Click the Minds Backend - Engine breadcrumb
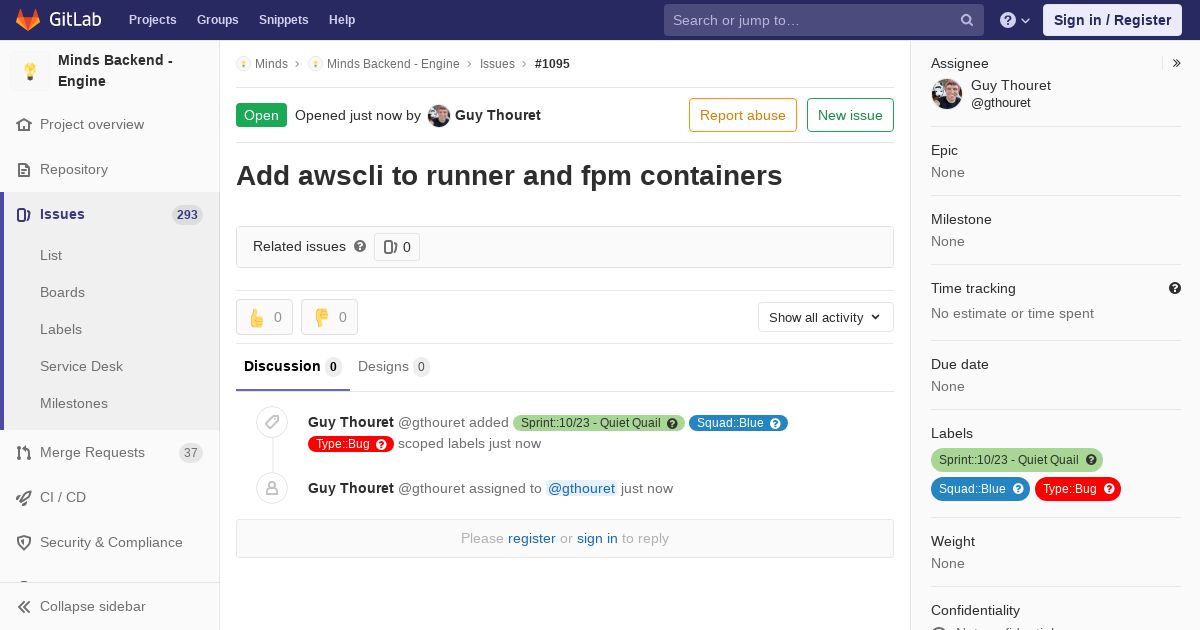Viewport: 1200px width, 630px height. point(393,64)
